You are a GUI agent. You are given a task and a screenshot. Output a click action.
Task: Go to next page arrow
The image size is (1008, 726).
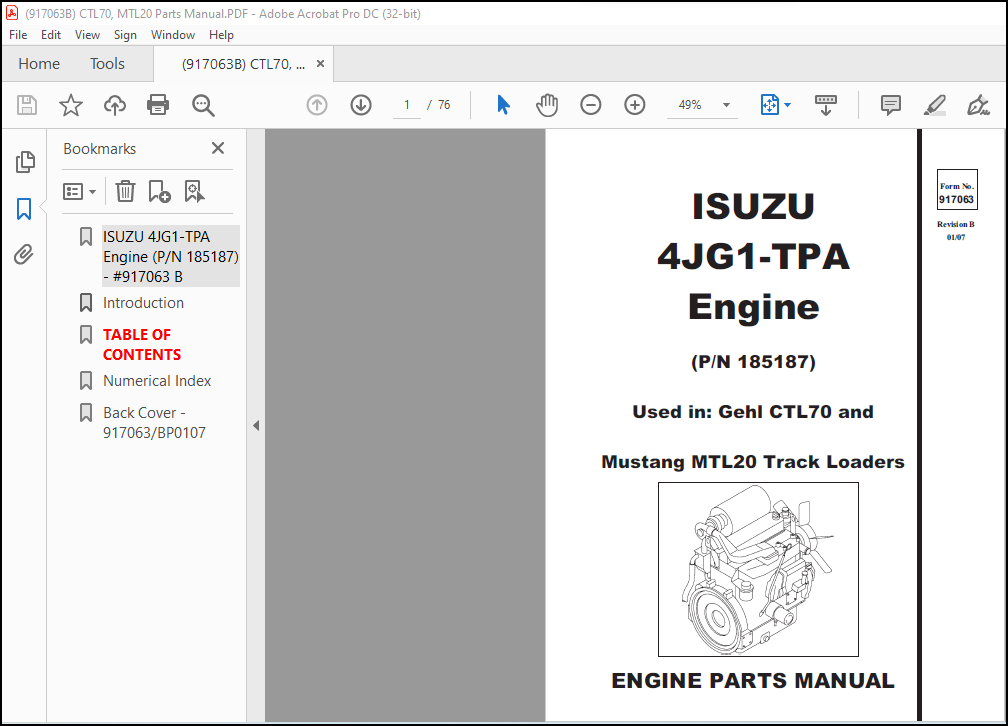click(x=361, y=105)
